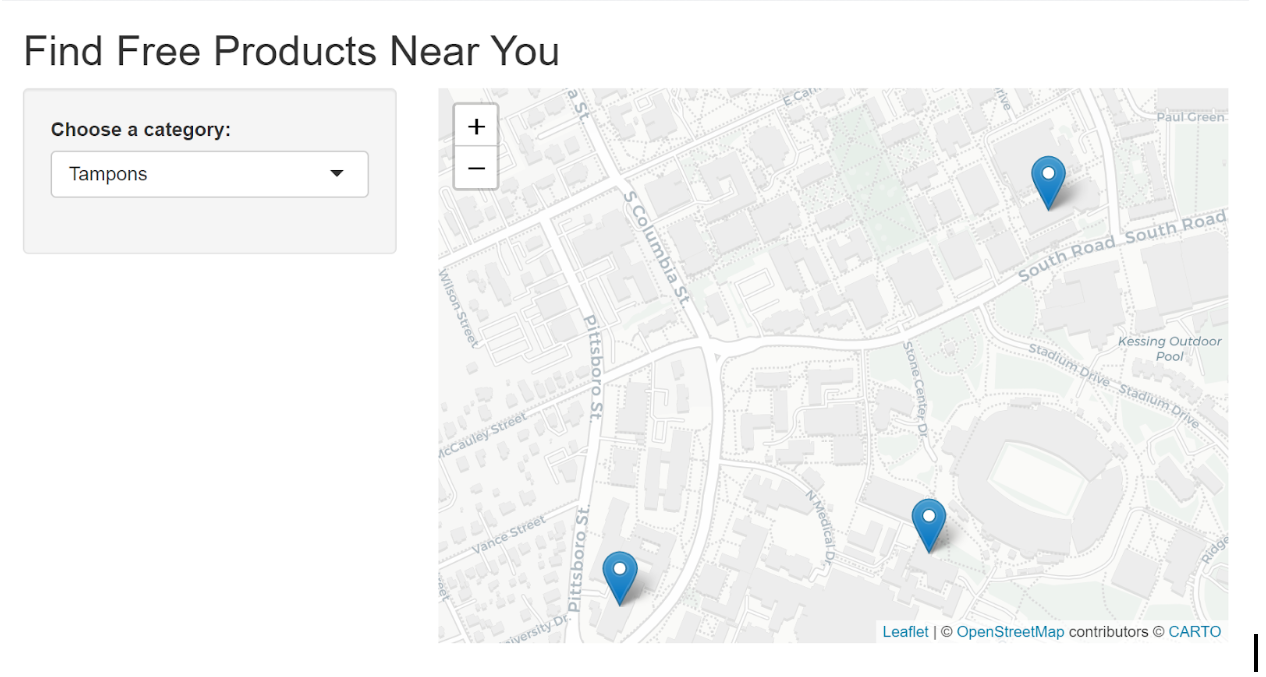Open the Tampons category dropdown
1266x677 pixels.
[210, 174]
